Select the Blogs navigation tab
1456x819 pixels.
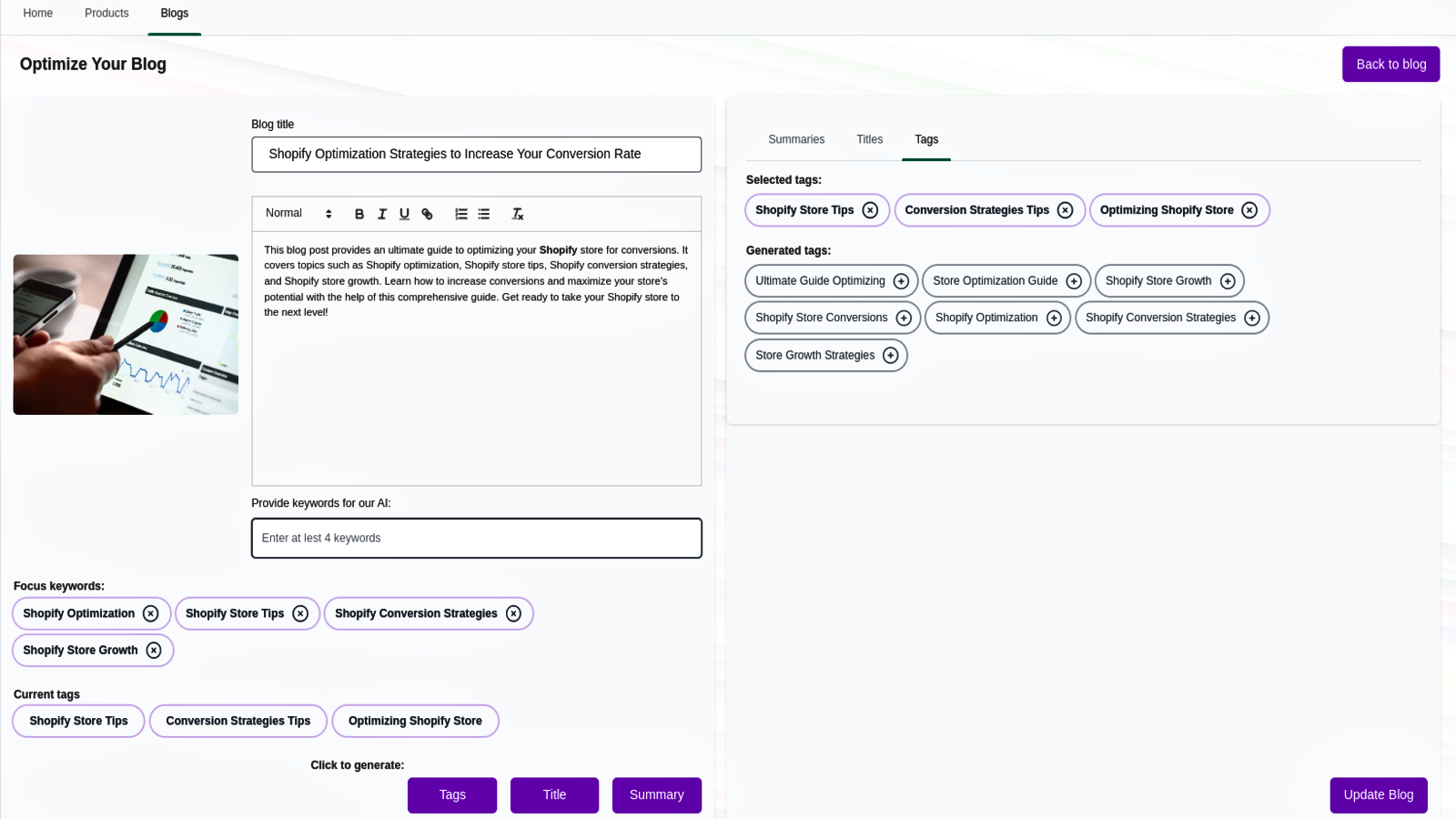(175, 14)
